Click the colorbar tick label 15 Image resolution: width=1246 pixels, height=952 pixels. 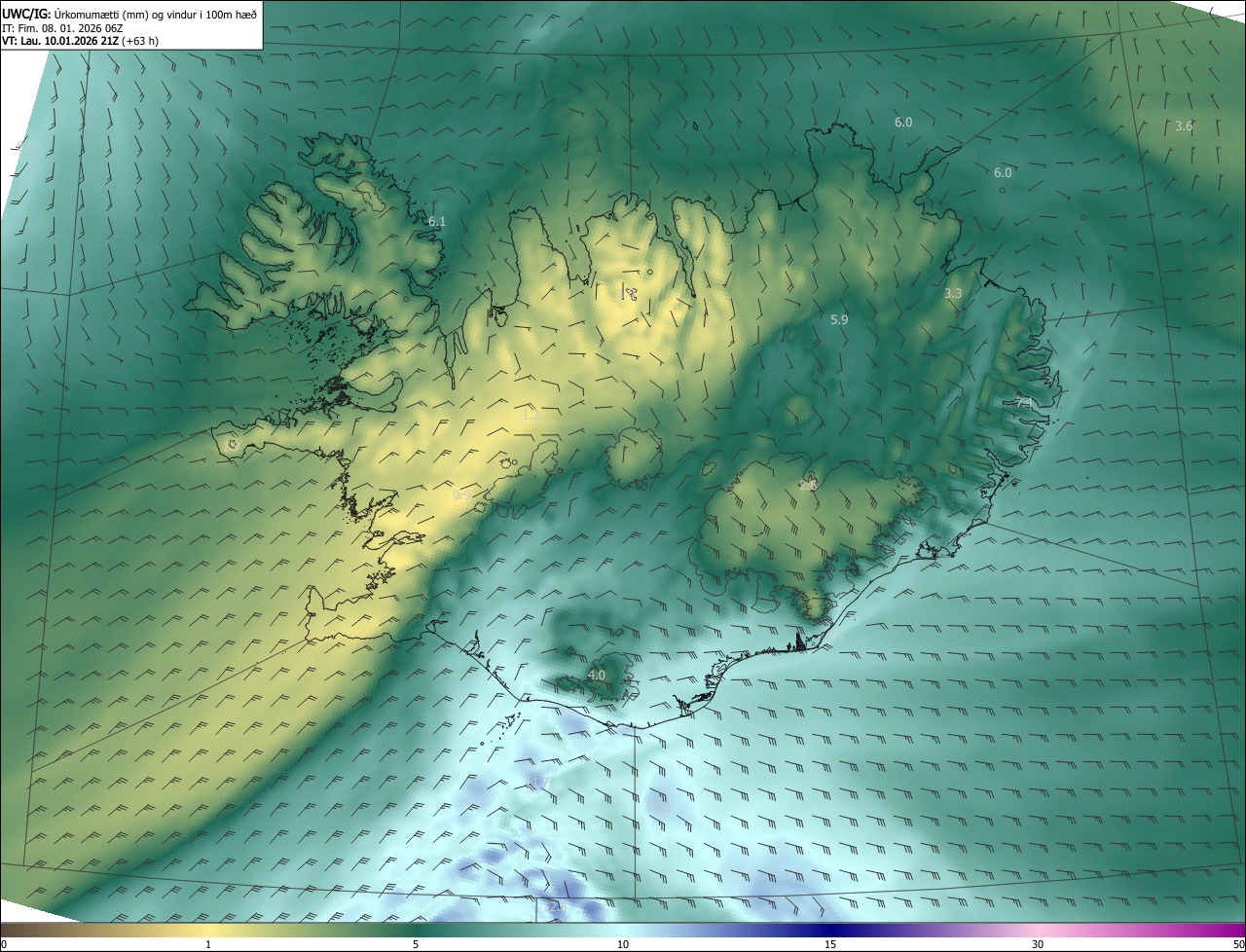click(830, 944)
